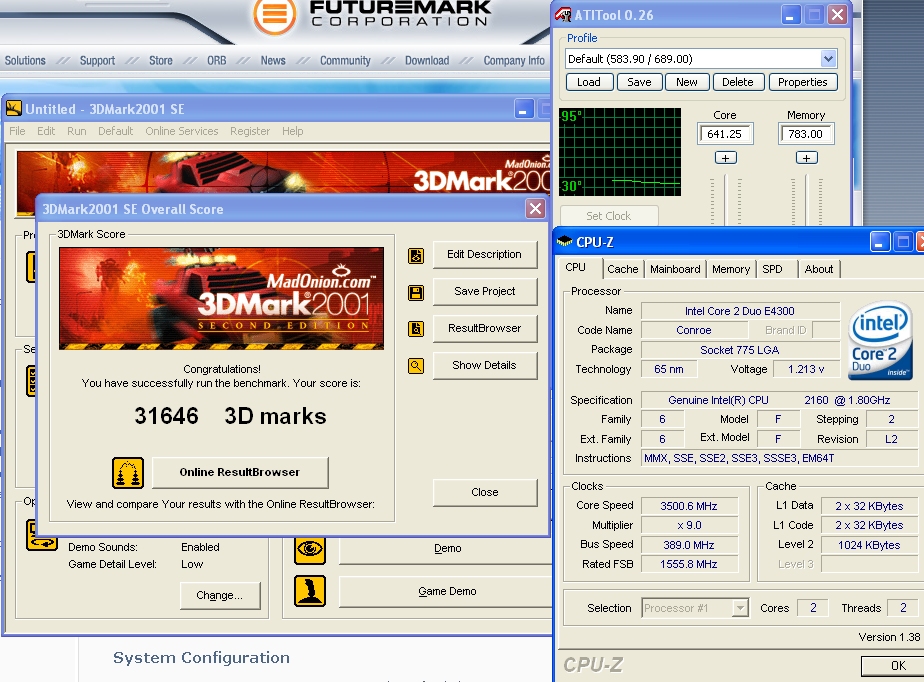
Task: Switch to the CPU-Z Memory tab
Action: 731,269
